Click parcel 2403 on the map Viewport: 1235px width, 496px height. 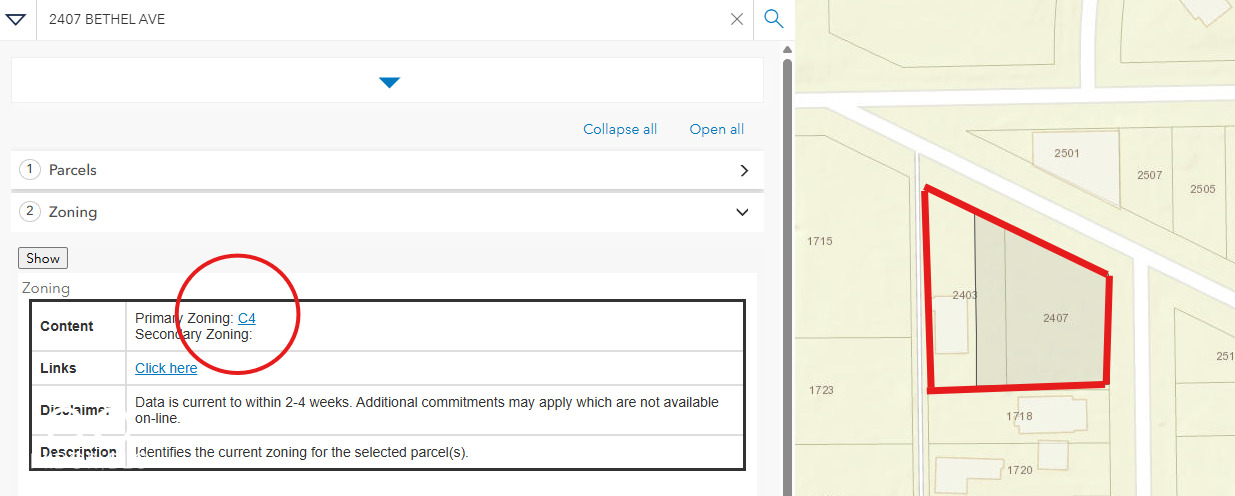coord(965,295)
